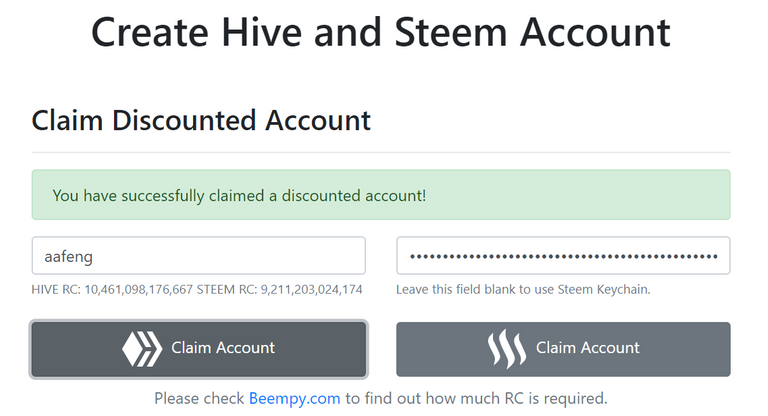The height and width of the screenshot is (416, 768).
Task: Click the Create Hive and Steem Account title
Action: pos(381,33)
